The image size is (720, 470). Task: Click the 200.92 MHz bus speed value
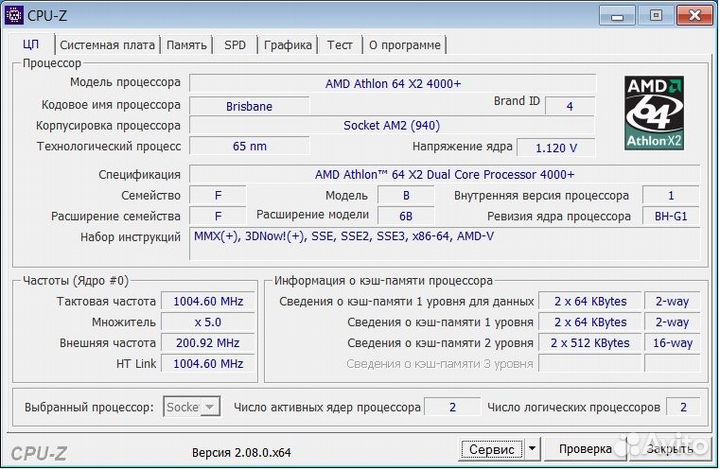coord(208,342)
